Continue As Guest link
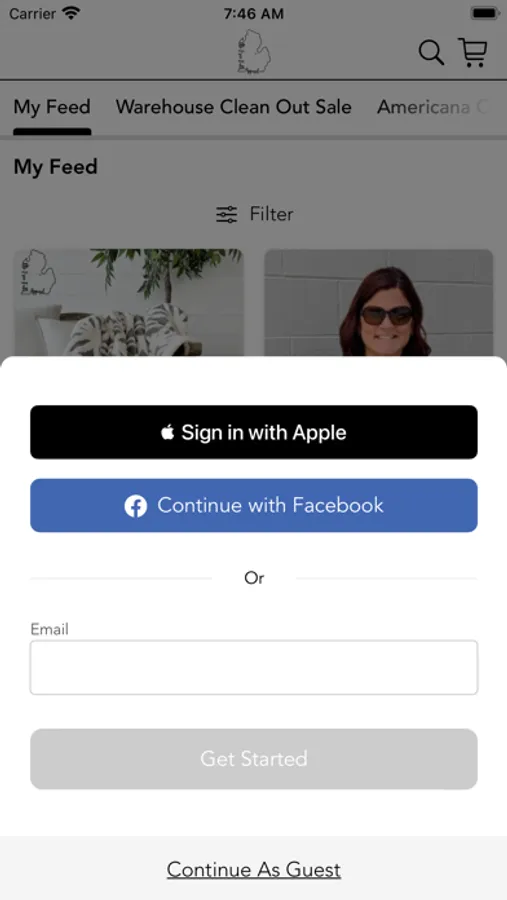Image resolution: width=507 pixels, height=900 pixels. [x=254, y=870]
